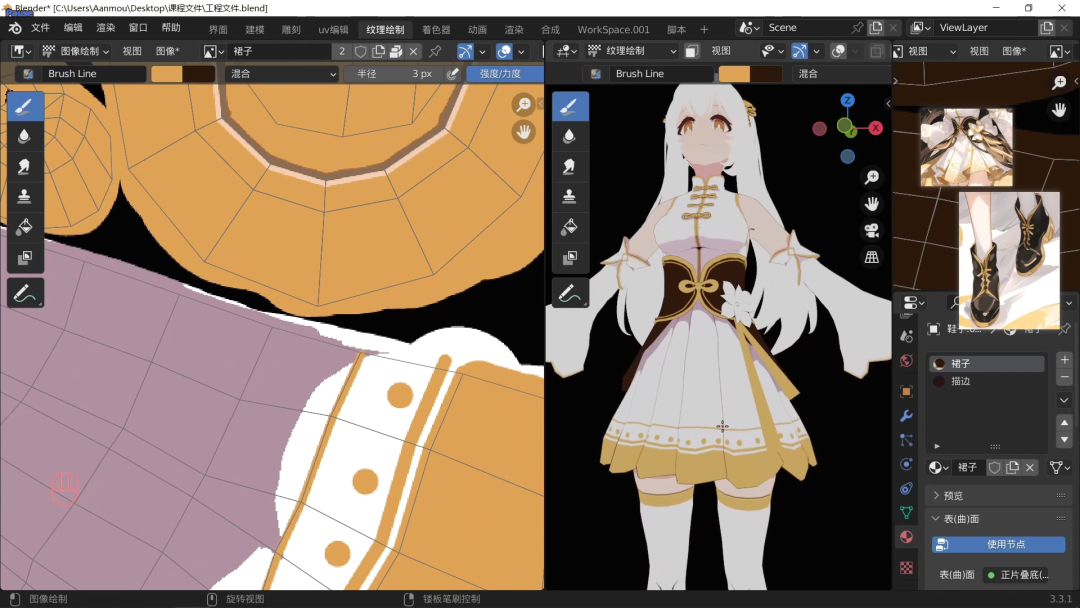Toggle pin image in image editor header
Viewport: 1080px width, 608px height.
[x=435, y=51]
